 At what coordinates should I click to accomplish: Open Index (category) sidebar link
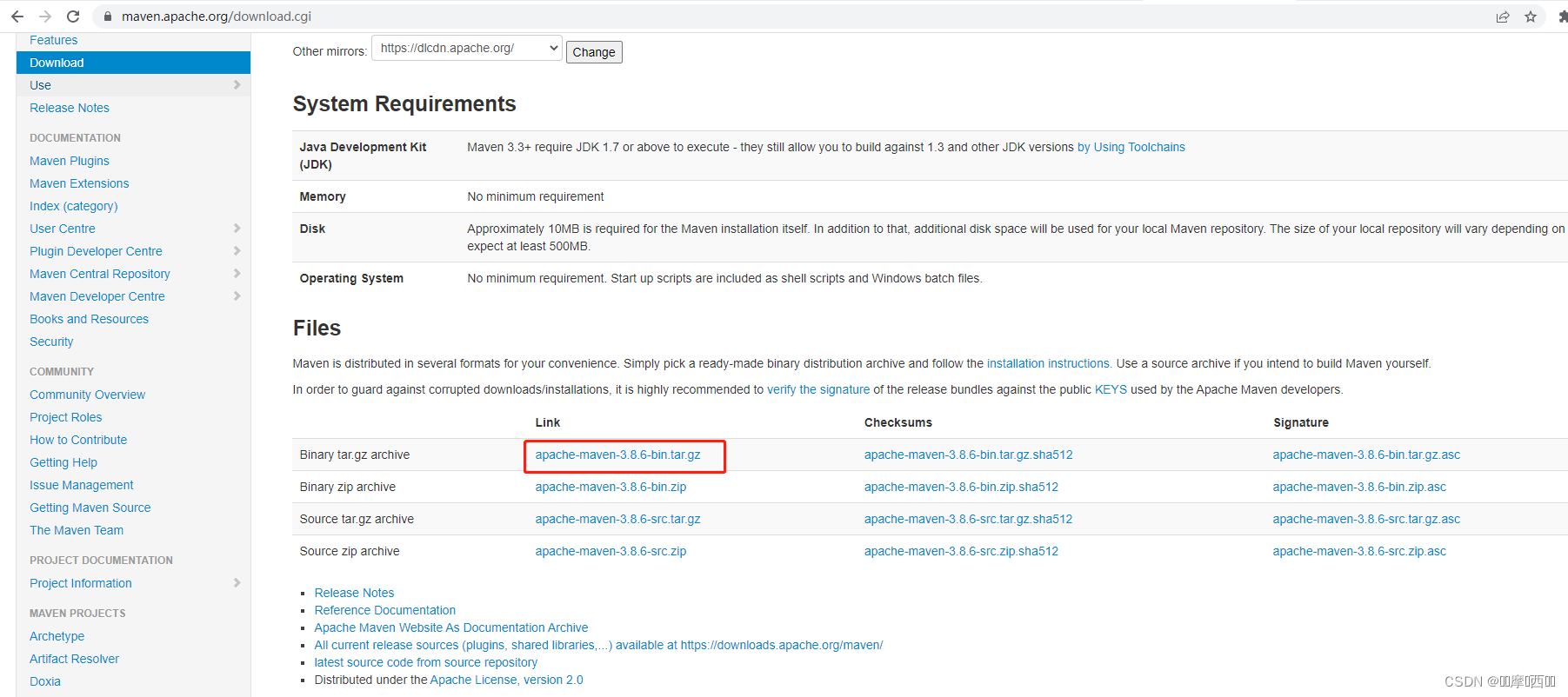pos(74,206)
